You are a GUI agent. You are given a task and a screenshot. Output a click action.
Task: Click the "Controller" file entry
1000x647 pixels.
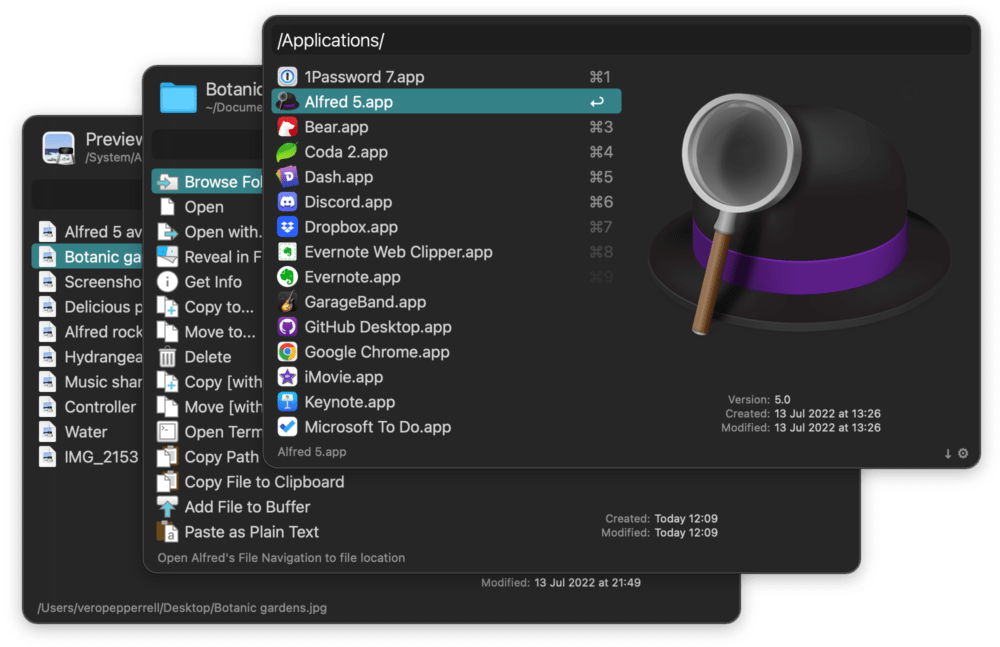click(87, 406)
